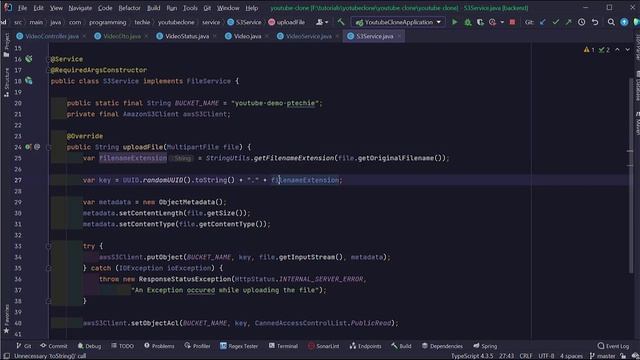Click the fold marker at catch block on line 35
Viewport: 640px width, 360px height.
click(48, 268)
